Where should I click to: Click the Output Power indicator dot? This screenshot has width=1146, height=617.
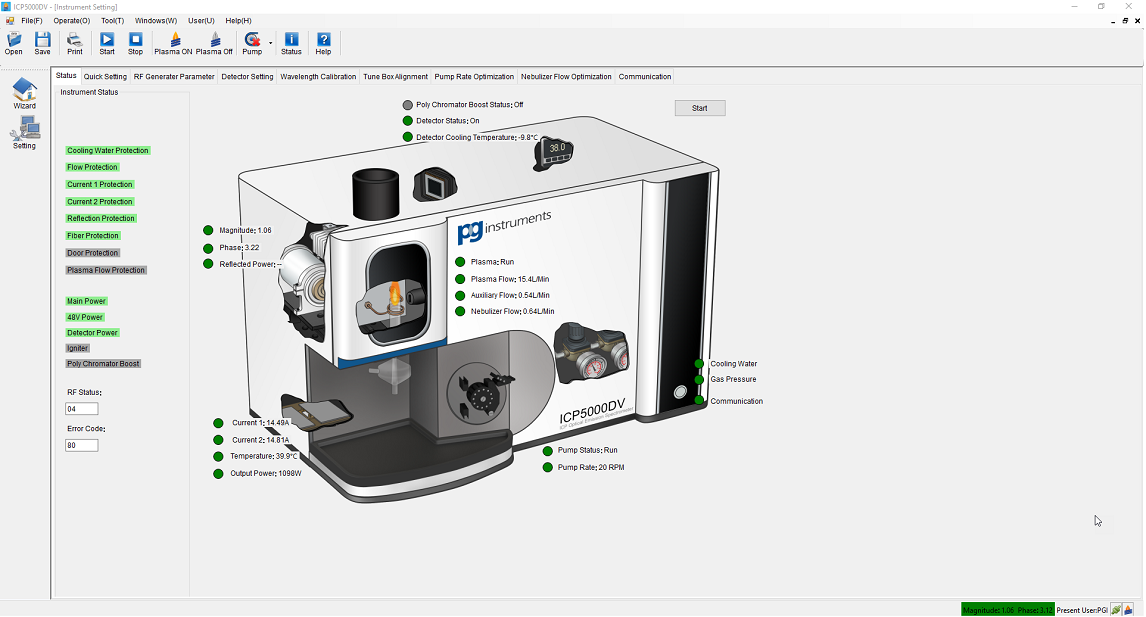click(218, 474)
